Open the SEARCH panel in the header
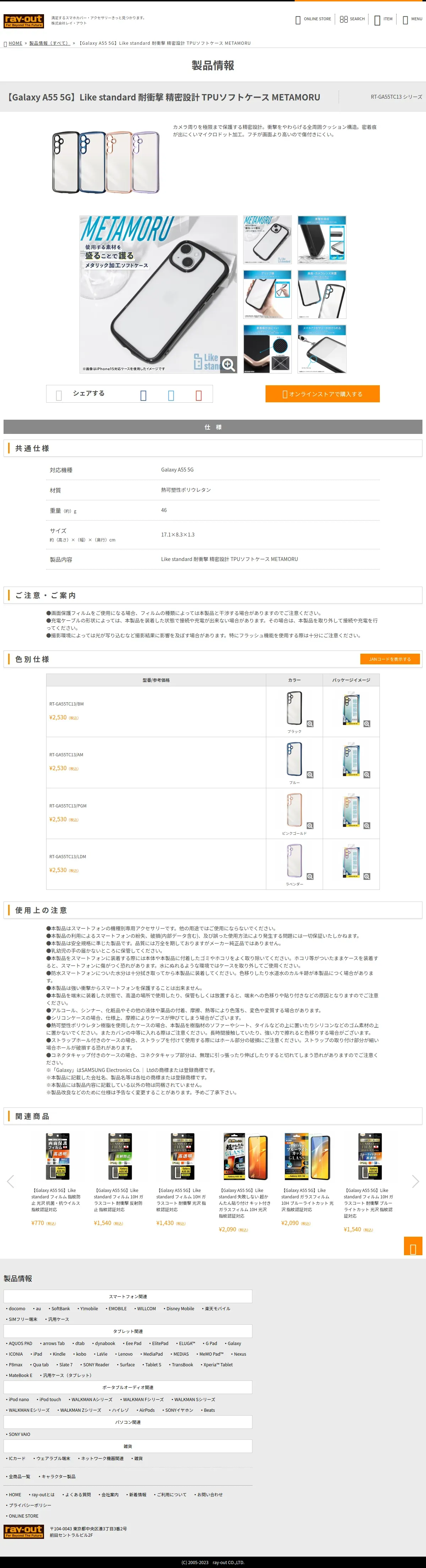426x1568 pixels. tap(353, 19)
